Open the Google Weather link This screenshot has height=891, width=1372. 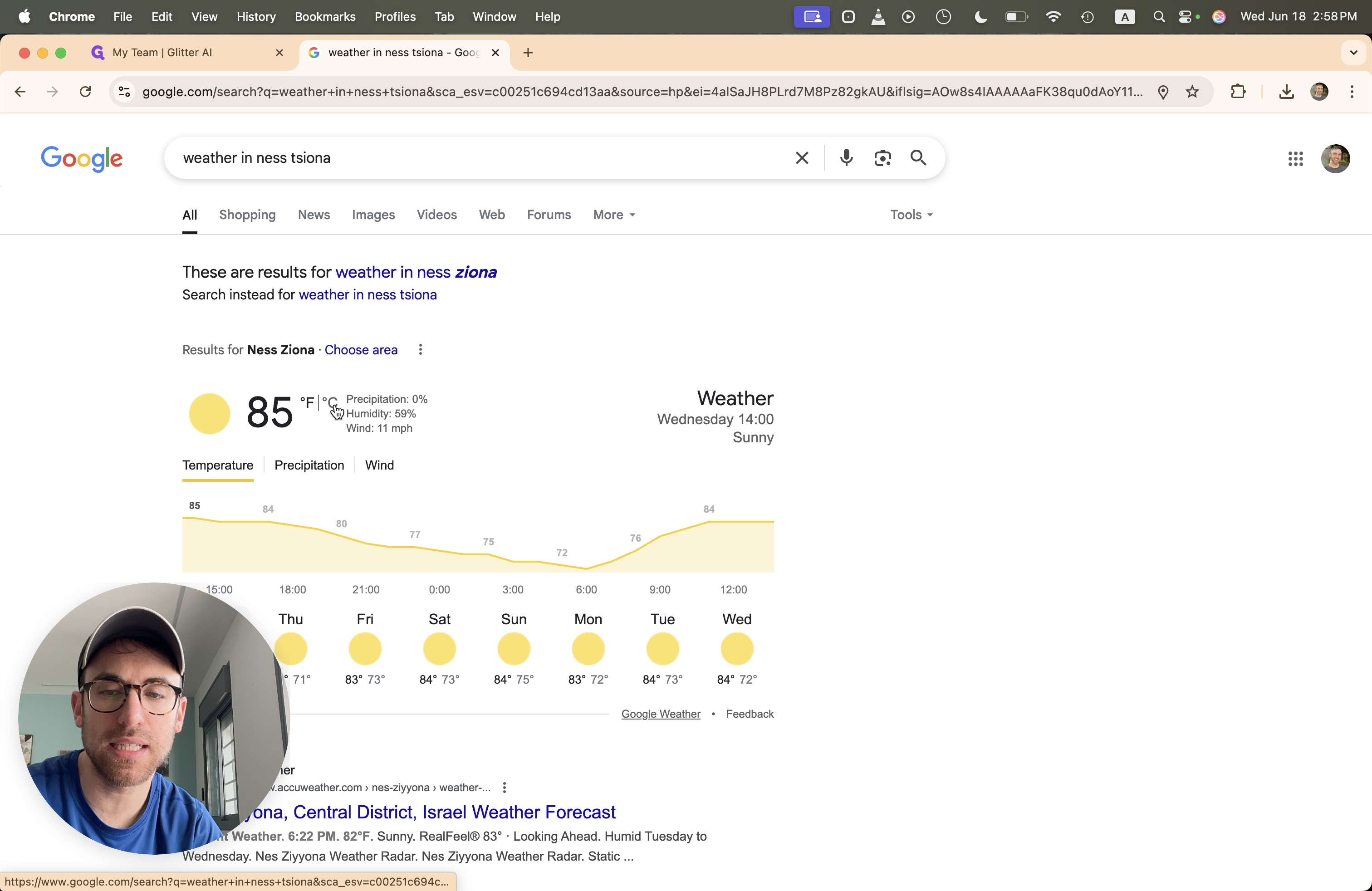pyautogui.click(x=661, y=714)
